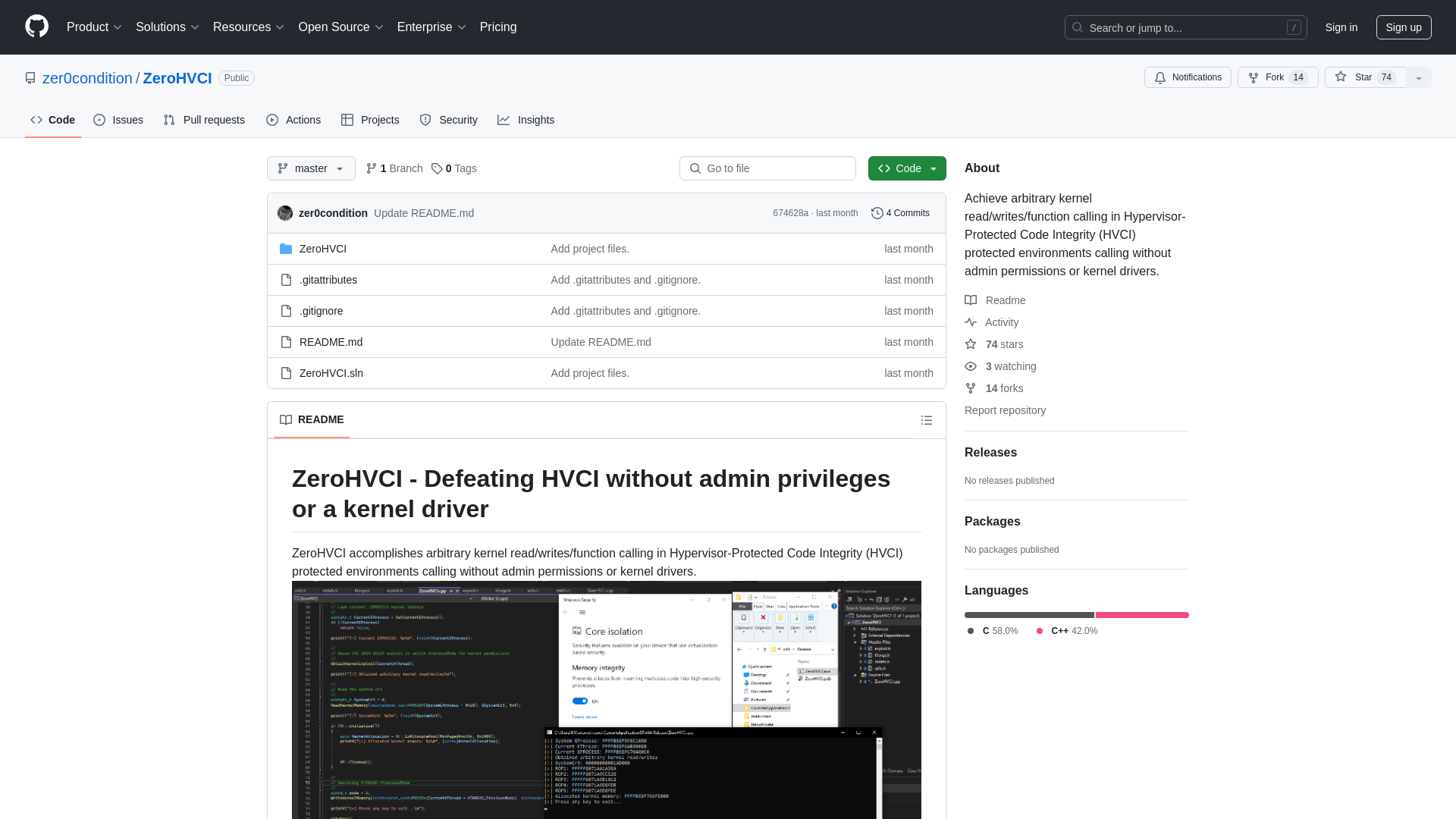Open the Code tab

point(53,120)
